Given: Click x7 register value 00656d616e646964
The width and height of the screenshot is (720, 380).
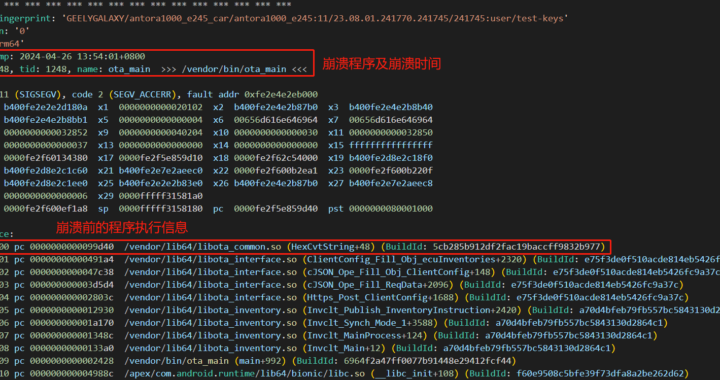Looking at the screenshot, I should [391, 120].
